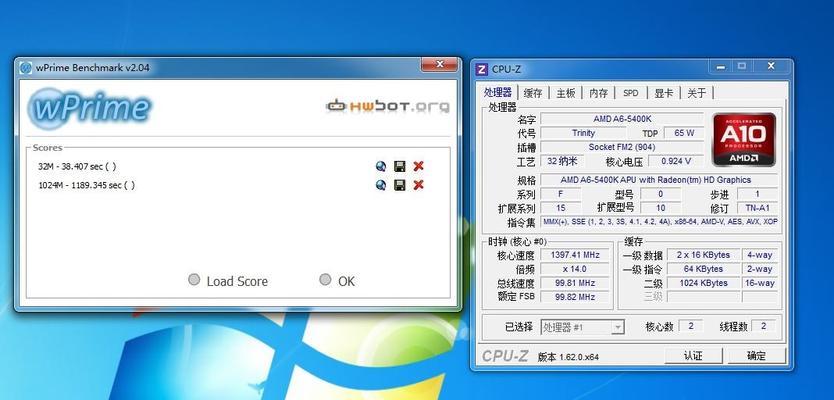Click the AMD A10 processor logo in CPU-Z
Image resolution: width=834 pixels, height=400 pixels.
[744, 139]
